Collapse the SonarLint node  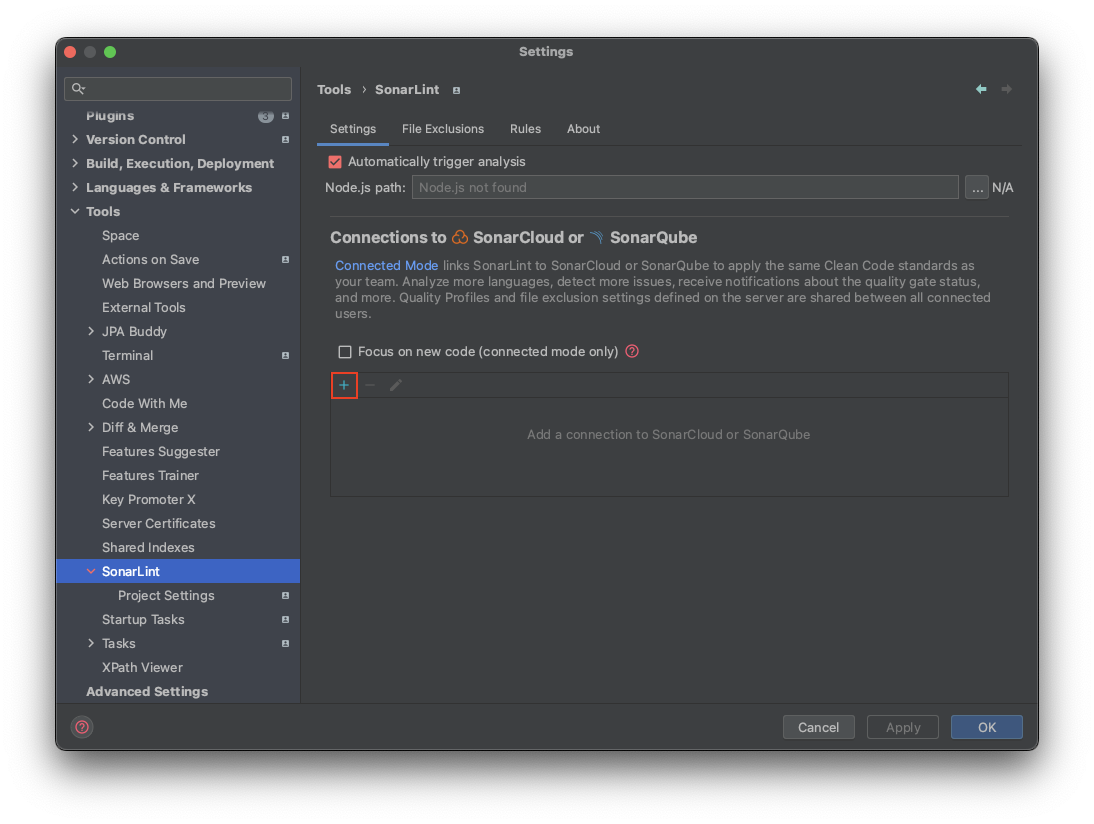coord(91,571)
